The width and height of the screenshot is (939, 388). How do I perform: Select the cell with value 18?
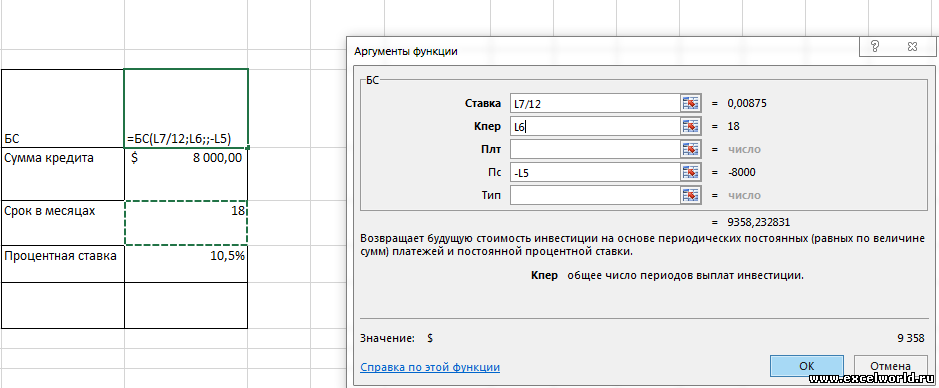tap(186, 223)
